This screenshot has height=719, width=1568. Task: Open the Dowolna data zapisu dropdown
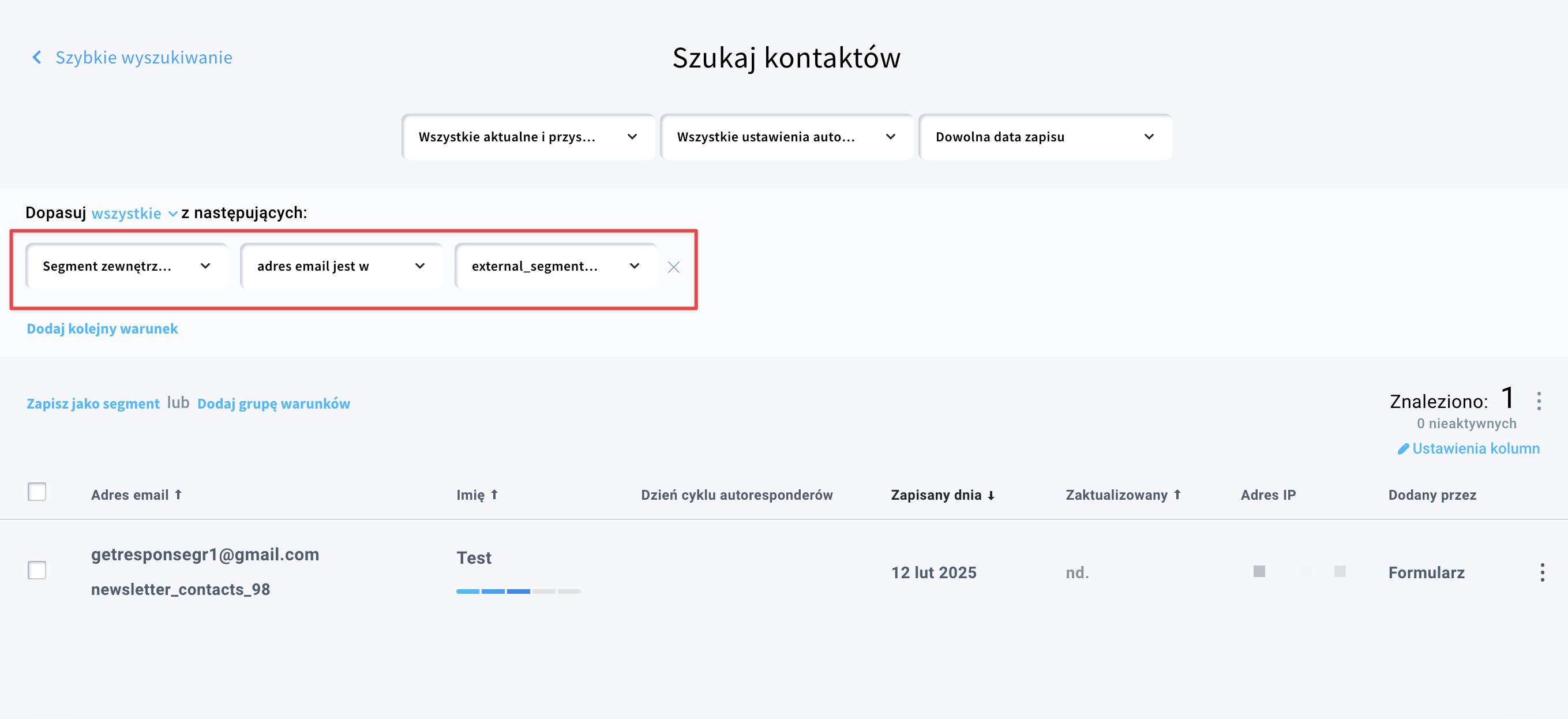pos(1045,137)
